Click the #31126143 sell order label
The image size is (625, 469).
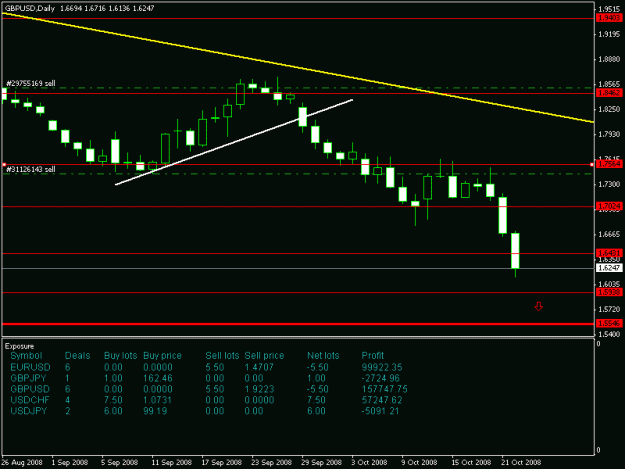[31, 169]
